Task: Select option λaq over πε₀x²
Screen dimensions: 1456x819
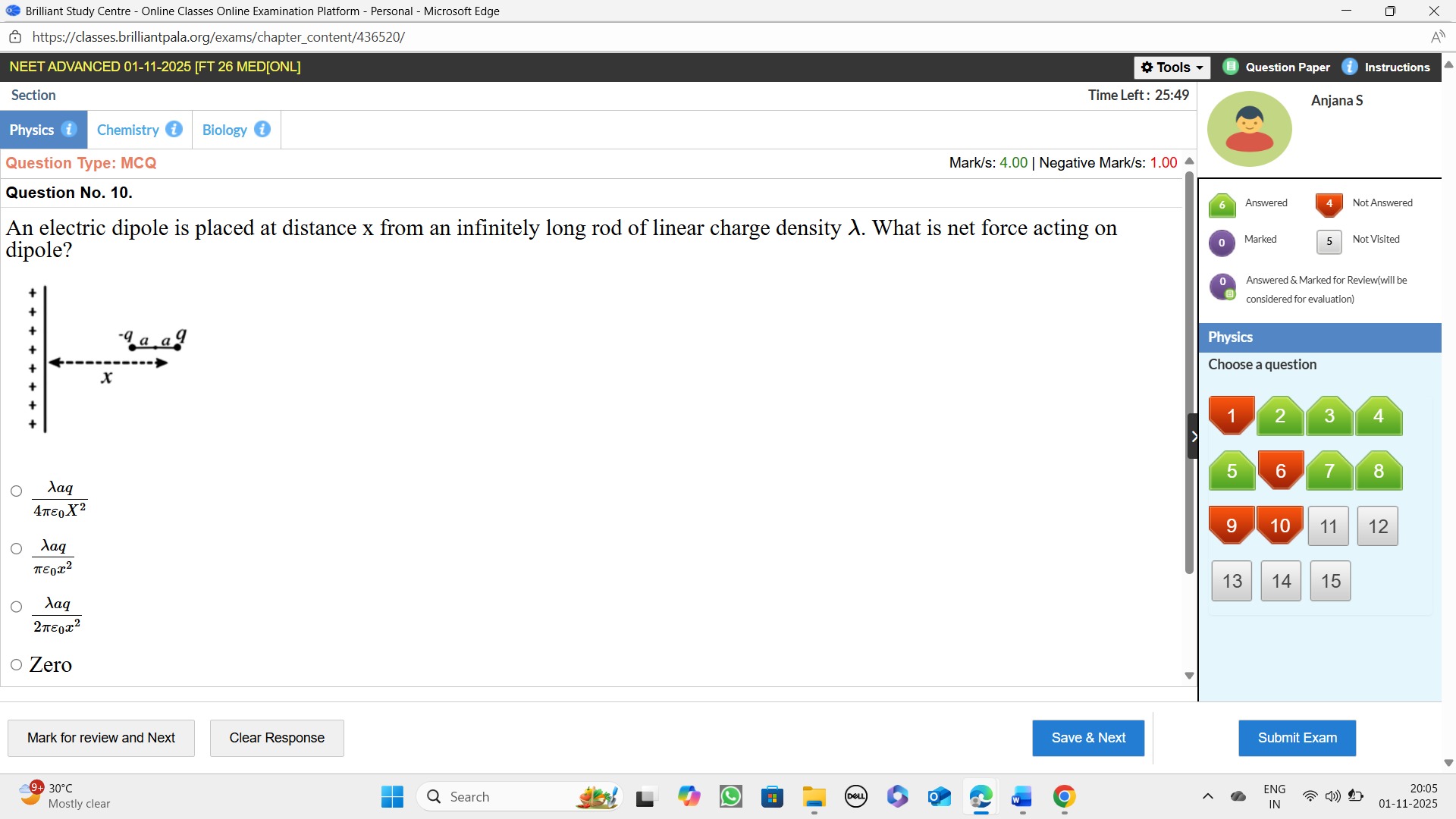Action: [17, 549]
